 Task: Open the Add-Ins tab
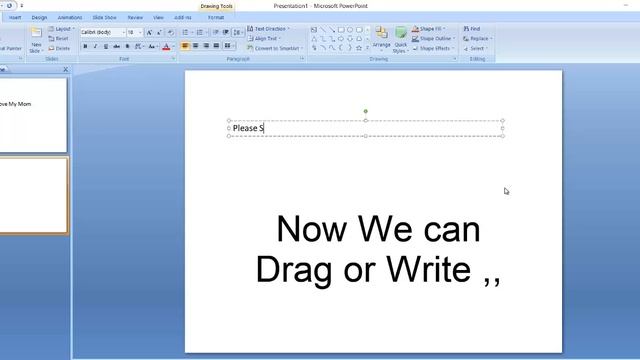click(x=182, y=18)
